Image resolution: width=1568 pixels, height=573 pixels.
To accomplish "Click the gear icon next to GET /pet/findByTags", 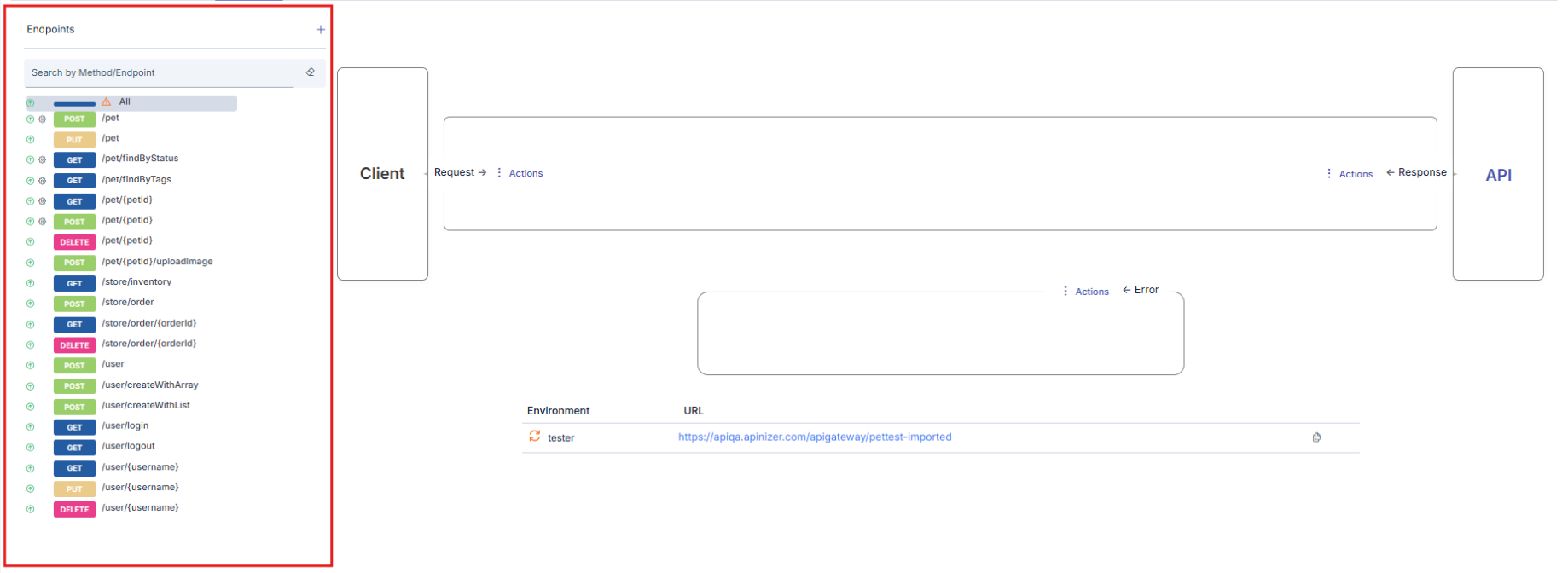I will (43, 181).
